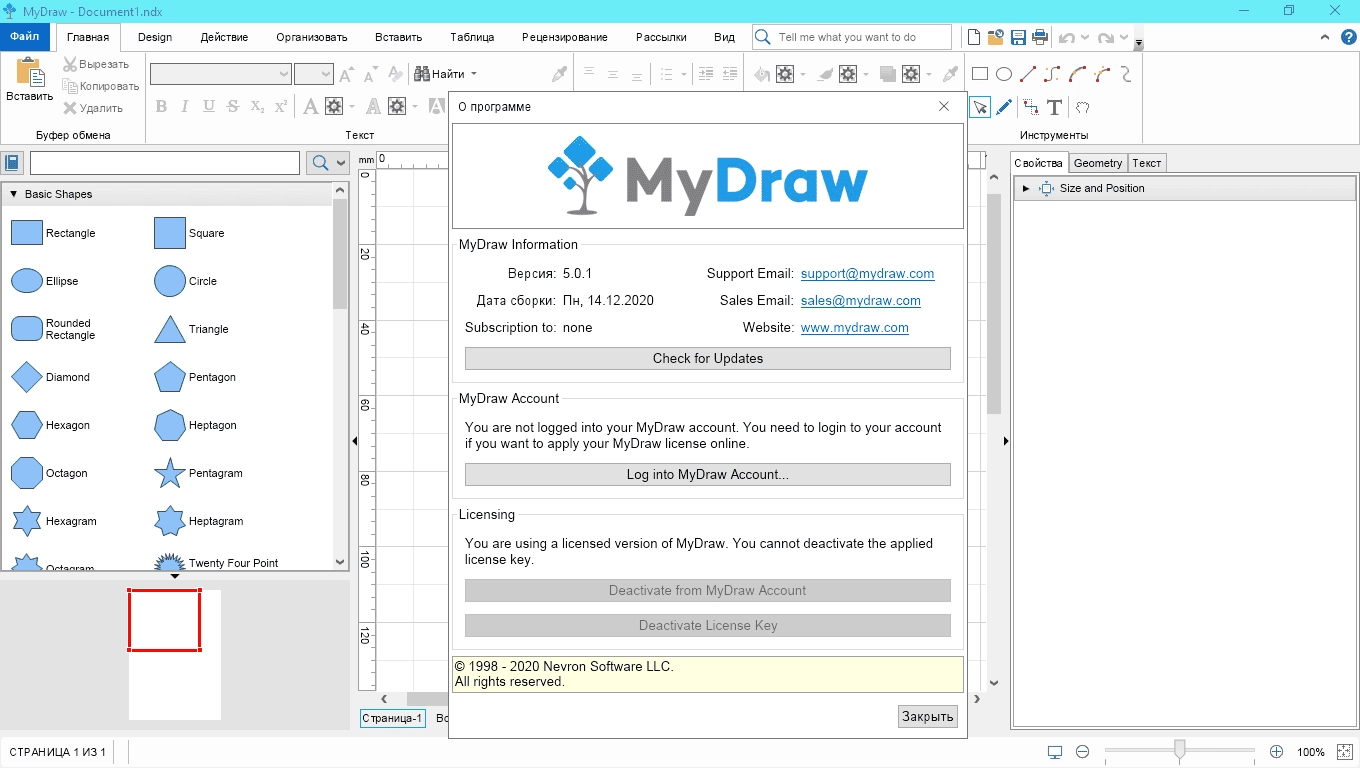Toggle Underline text formatting
Viewport: 1360px width, 768px height.
(x=209, y=106)
